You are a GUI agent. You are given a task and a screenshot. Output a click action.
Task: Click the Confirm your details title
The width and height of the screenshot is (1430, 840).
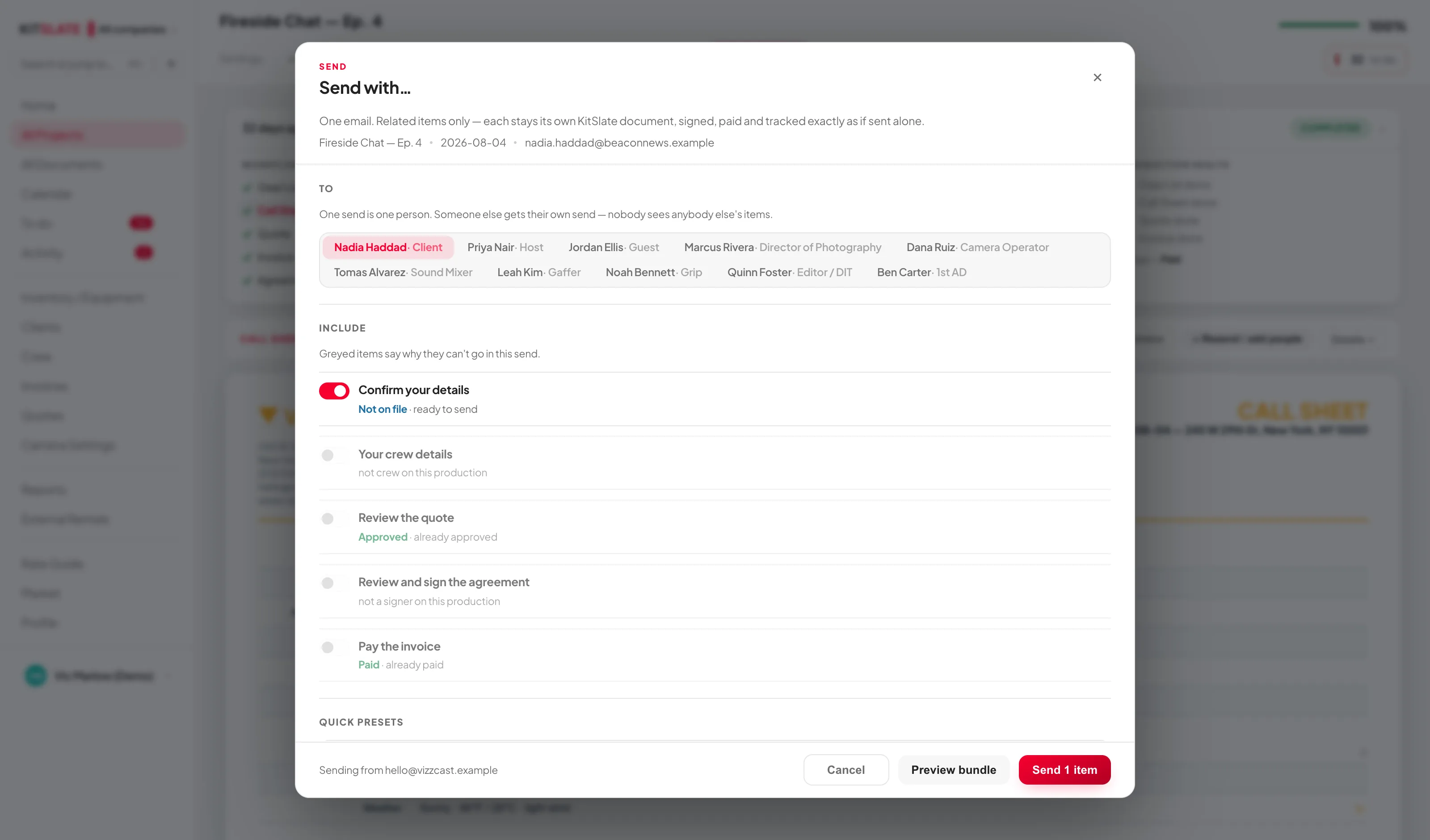[414, 390]
